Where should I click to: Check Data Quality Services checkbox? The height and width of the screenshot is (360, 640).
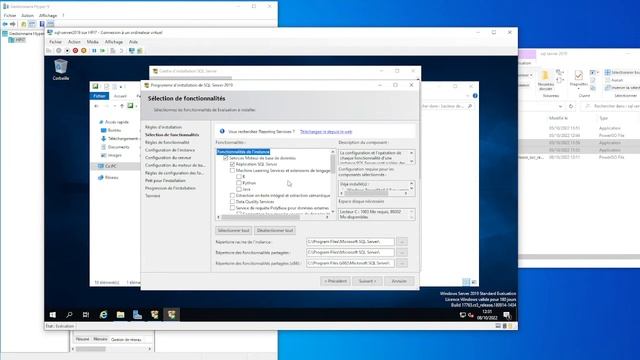[x=232, y=202]
